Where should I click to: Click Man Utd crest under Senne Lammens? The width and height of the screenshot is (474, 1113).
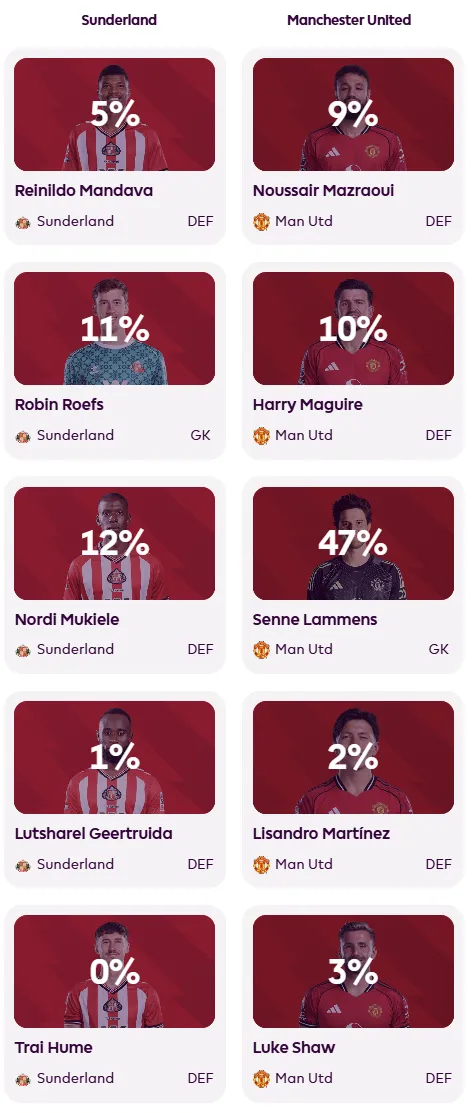261,649
